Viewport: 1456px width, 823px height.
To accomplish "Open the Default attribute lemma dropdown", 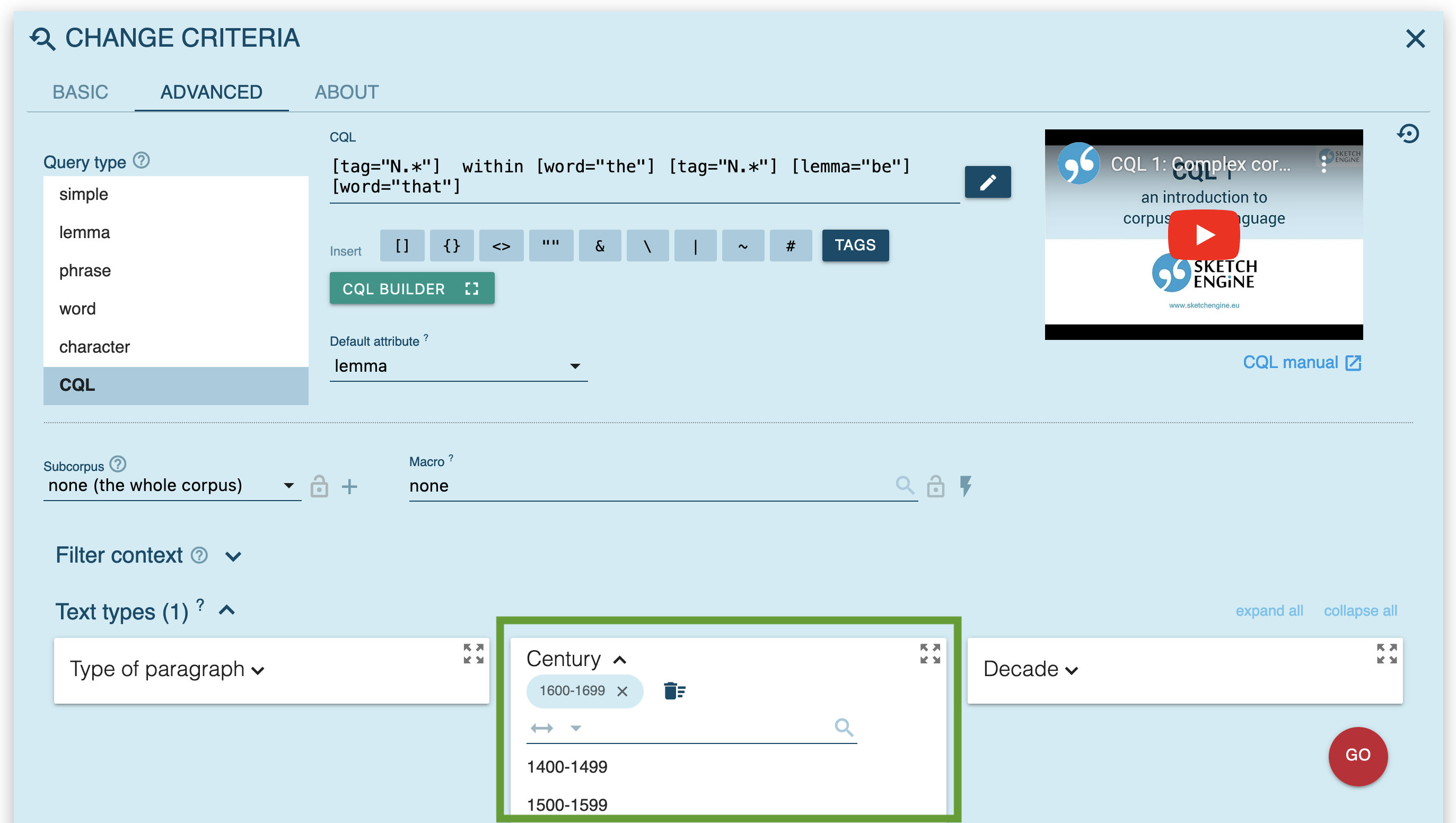I will [x=458, y=366].
